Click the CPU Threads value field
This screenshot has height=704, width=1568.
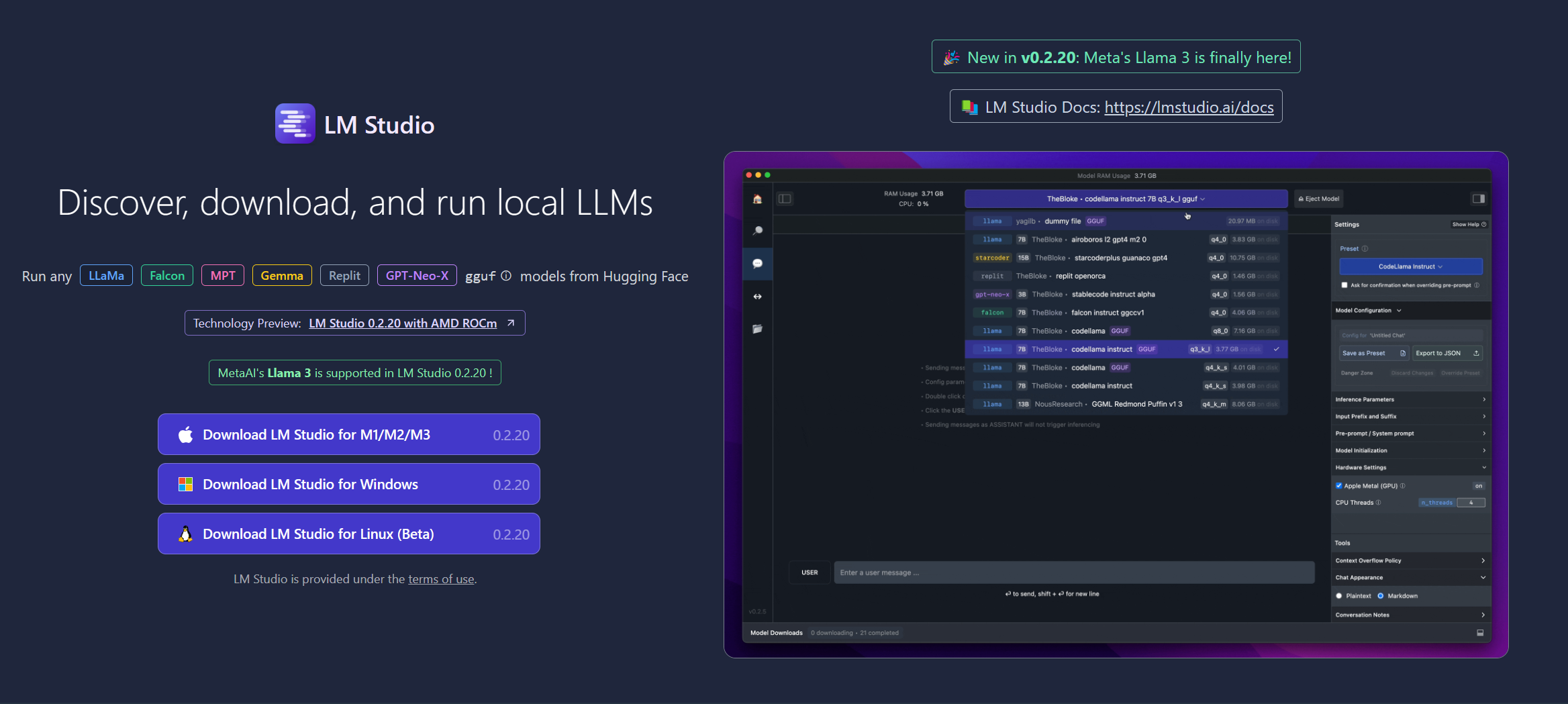1471,503
